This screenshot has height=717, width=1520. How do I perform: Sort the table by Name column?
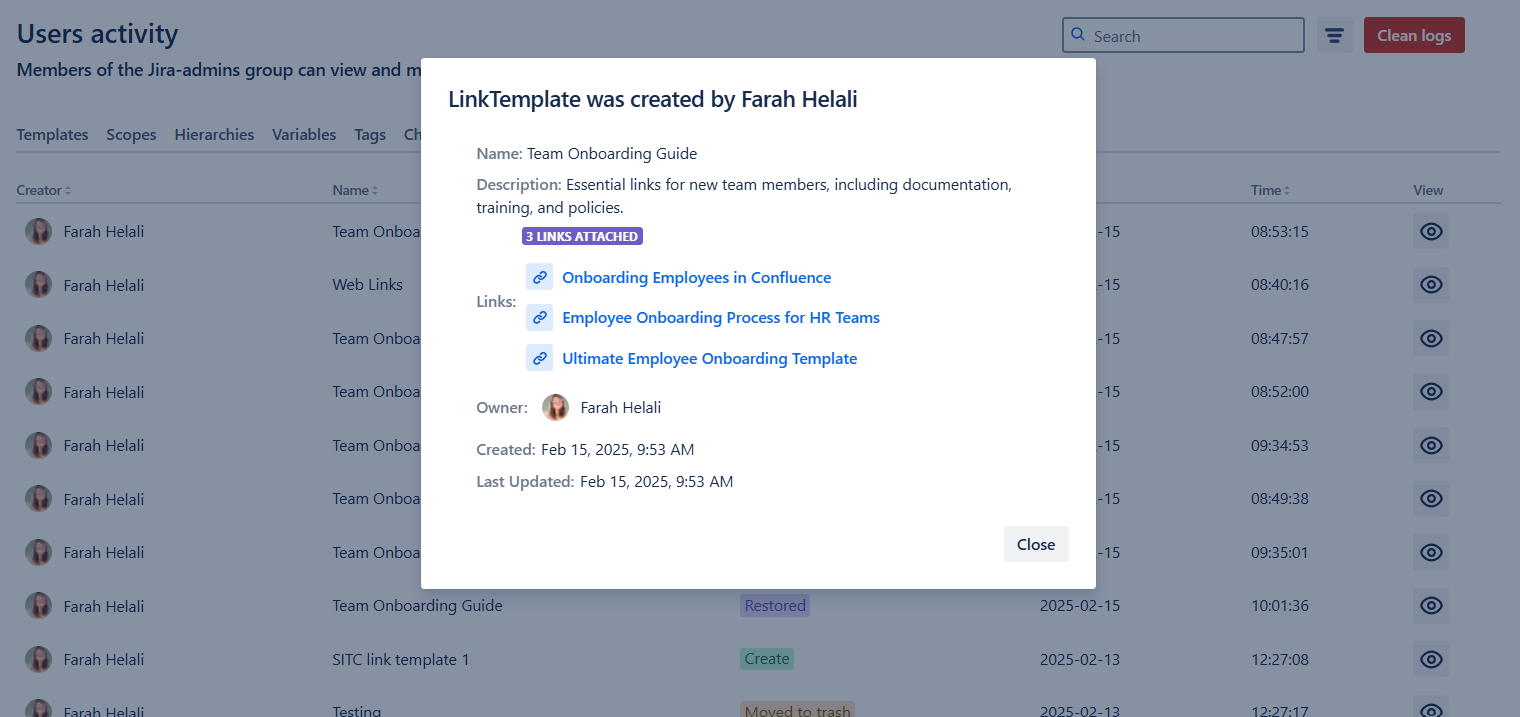pos(355,190)
